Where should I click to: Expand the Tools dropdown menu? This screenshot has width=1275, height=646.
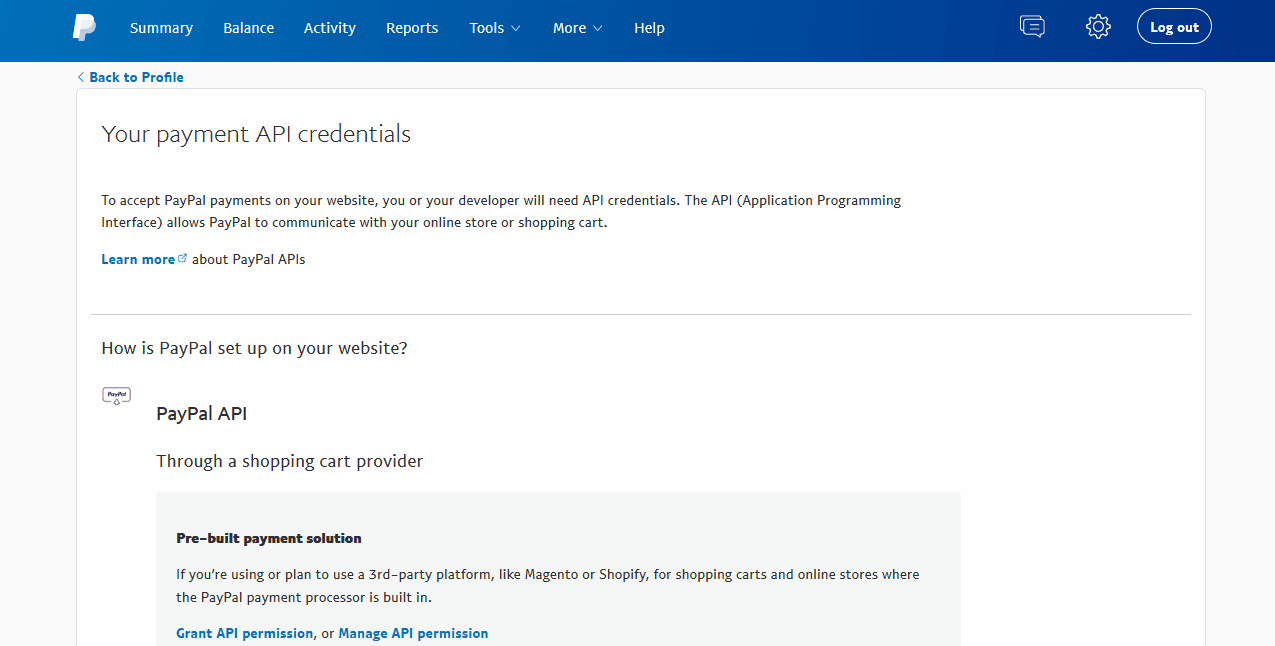(495, 28)
